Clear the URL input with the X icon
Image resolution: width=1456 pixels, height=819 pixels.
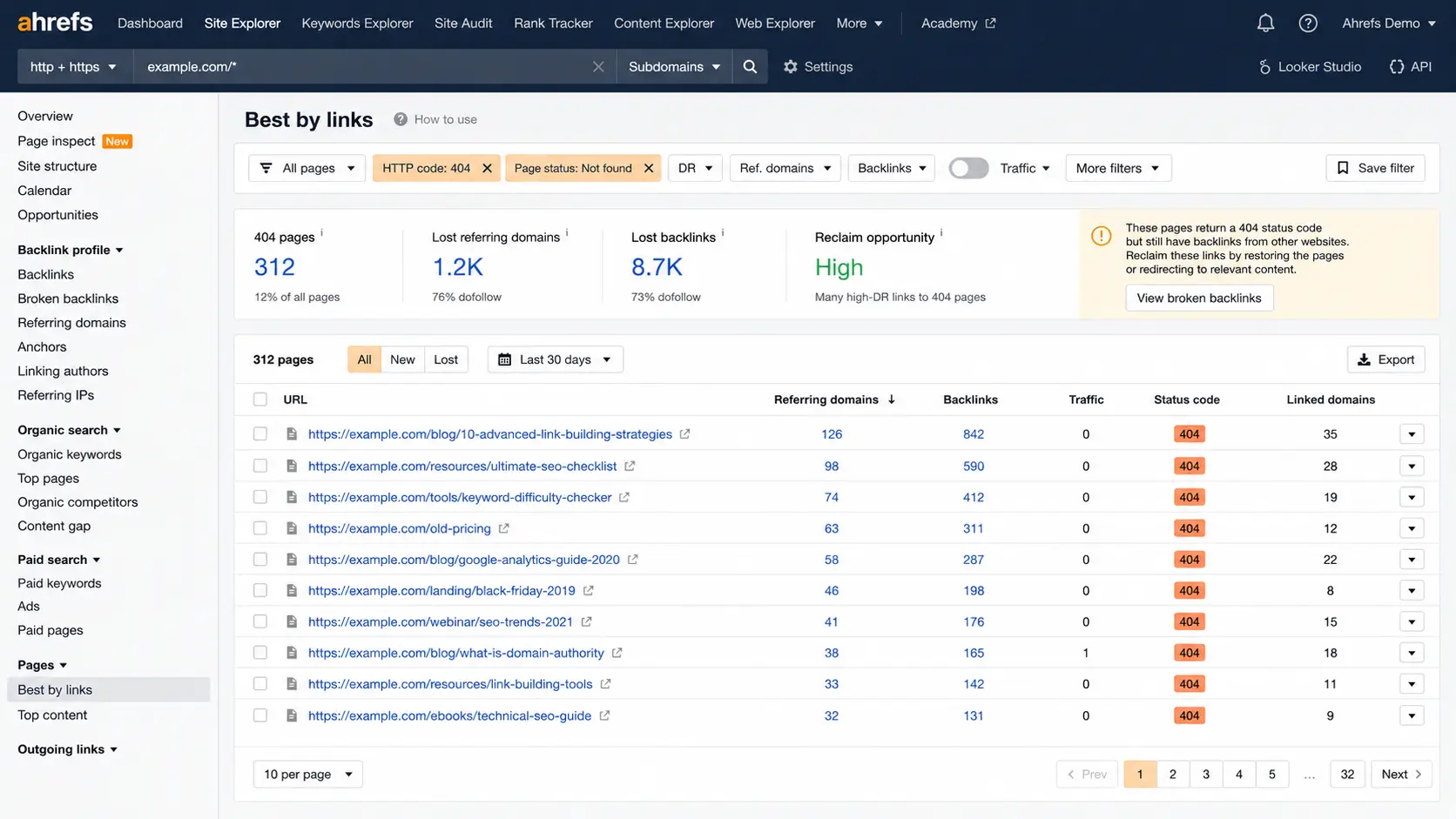(598, 67)
